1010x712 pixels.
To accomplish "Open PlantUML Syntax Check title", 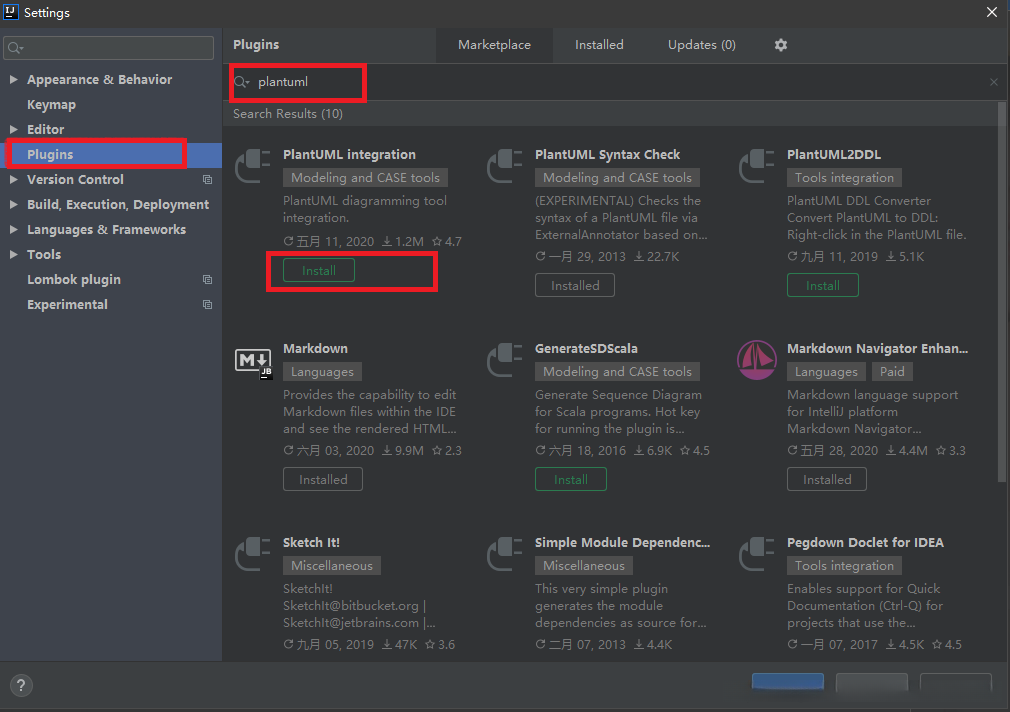I will 607,155.
